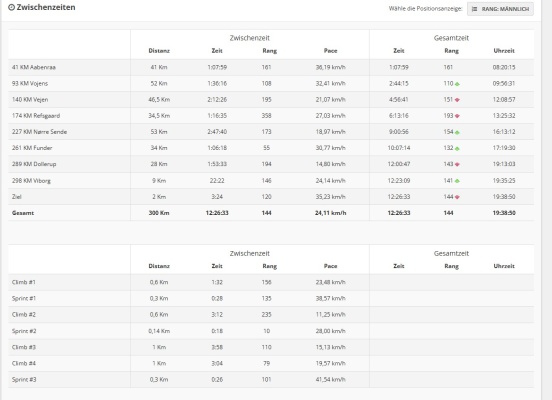Click the Pace header in upper table
Image resolution: width=552 pixels, height=400 pixels.
[331, 51]
